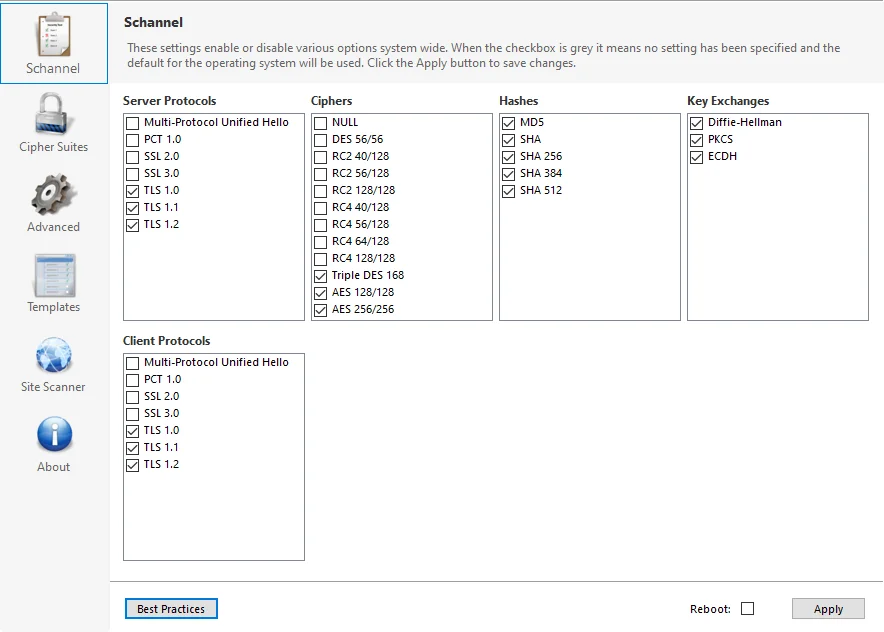Open the Advanced gear icon
Screen dimensions: 884x632
click(53, 195)
